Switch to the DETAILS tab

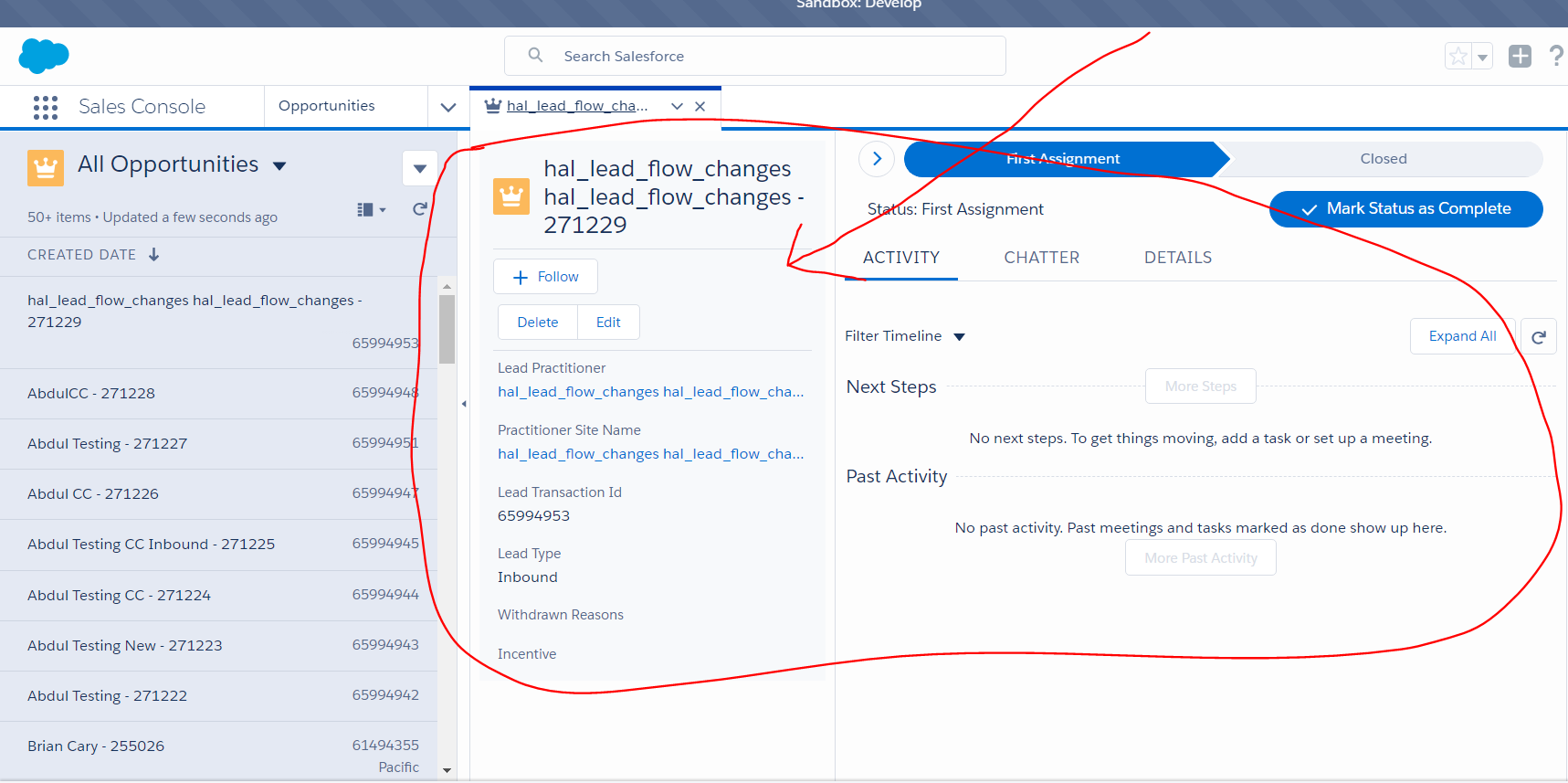coord(1178,258)
